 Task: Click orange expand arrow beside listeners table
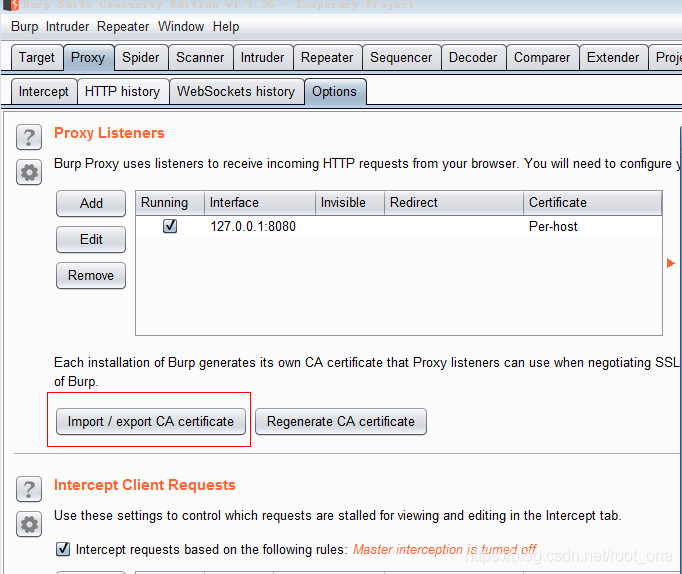(670, 263)
